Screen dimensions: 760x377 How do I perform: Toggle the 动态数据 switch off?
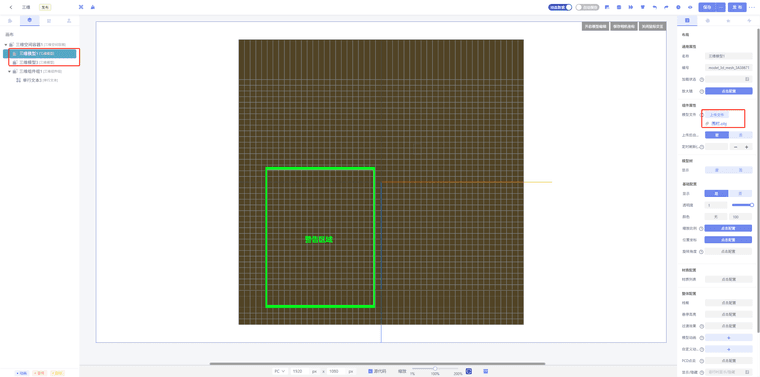[560, 7]
